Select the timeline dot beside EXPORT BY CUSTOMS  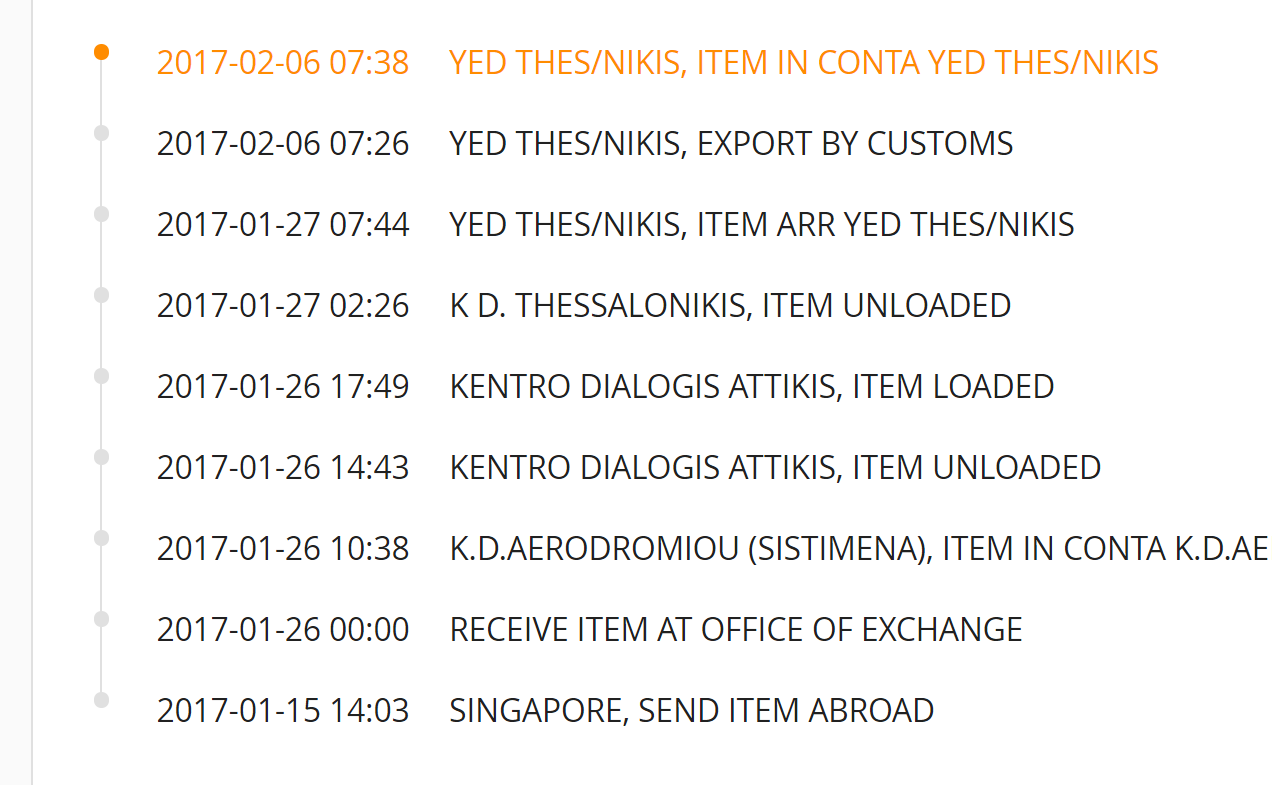[x=101, y=133]
